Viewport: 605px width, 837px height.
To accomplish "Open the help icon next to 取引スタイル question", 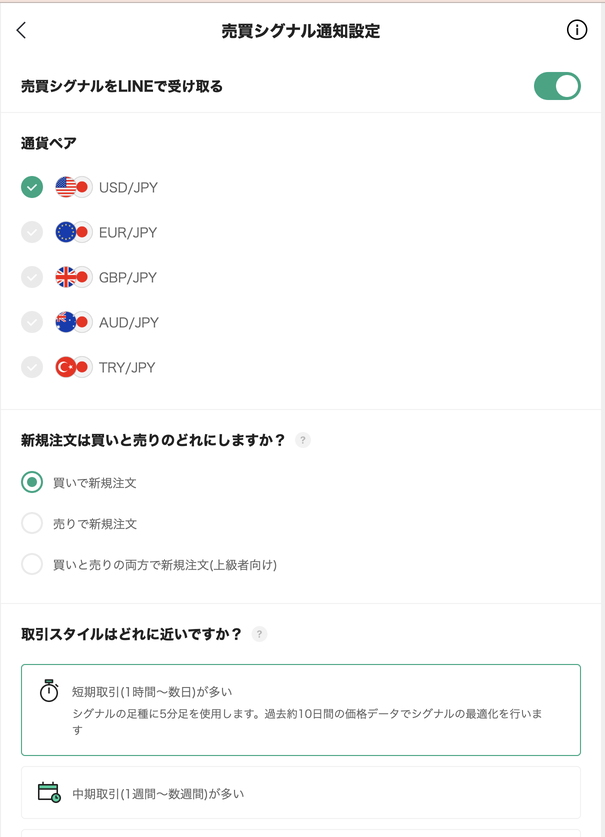I will (x=259, y=631).
